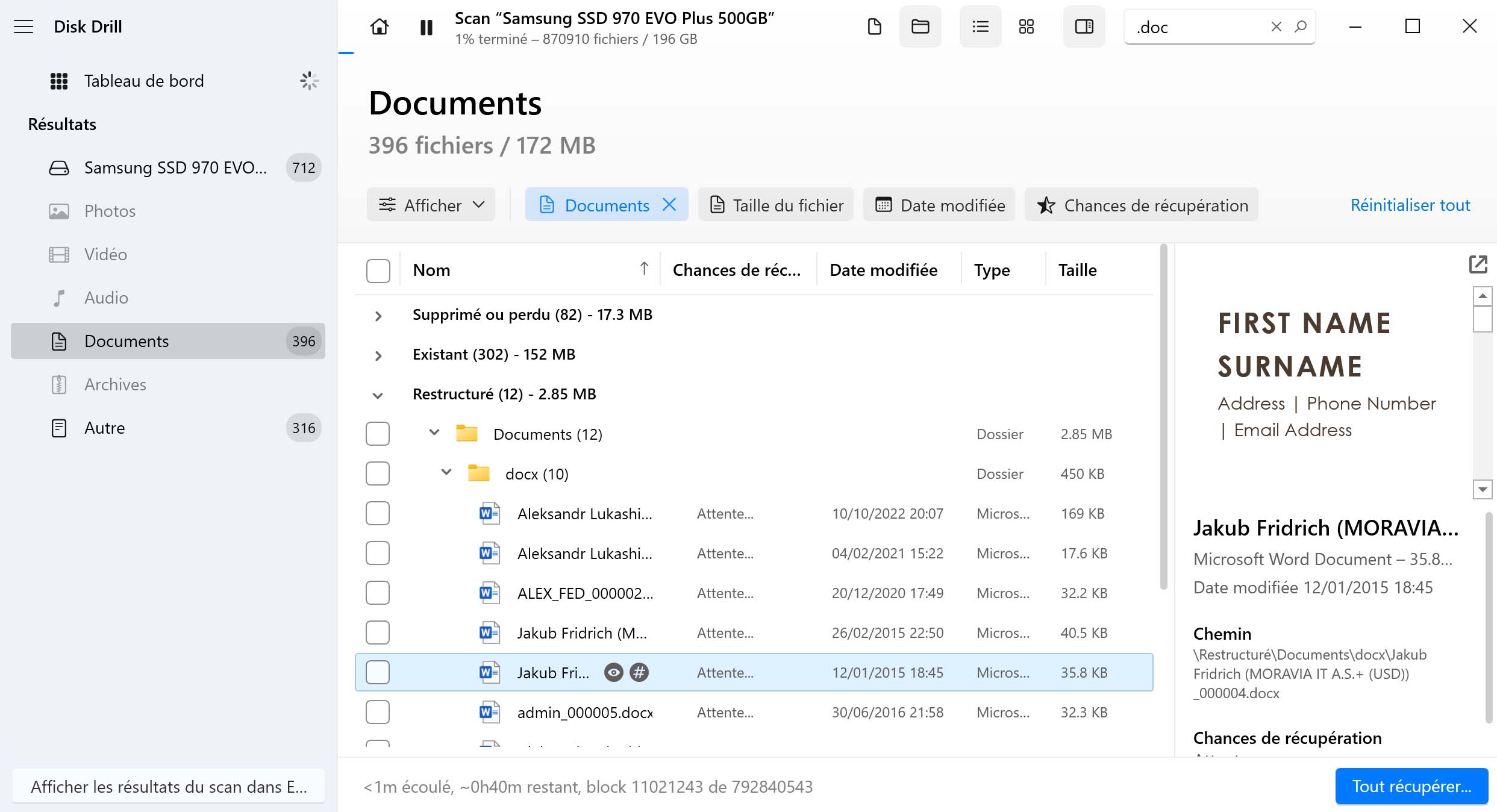Open the Audio category
The height and width of the screenshot is (812, 1497).
tap(168, 298)
